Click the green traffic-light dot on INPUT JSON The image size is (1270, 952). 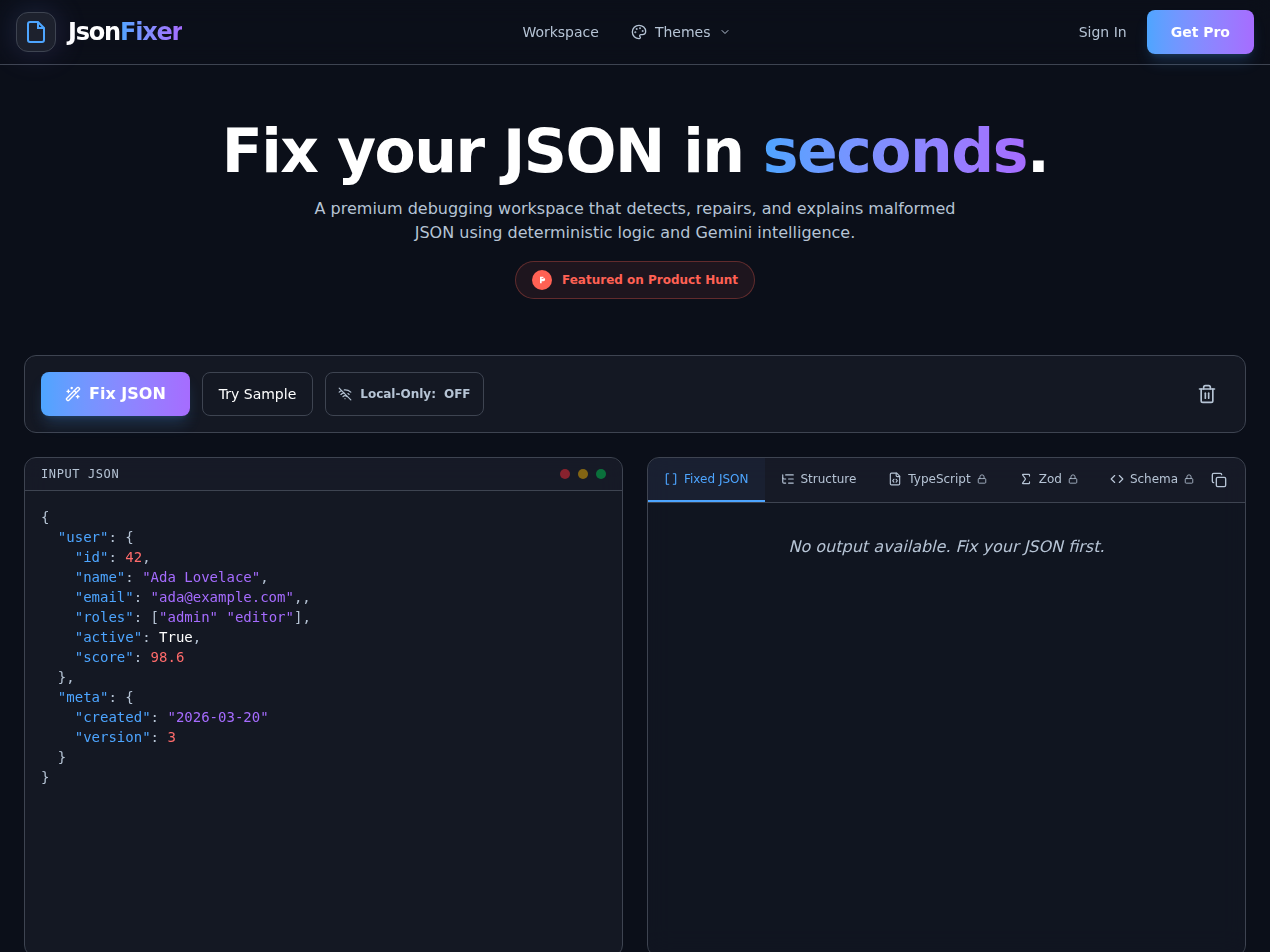601,473
